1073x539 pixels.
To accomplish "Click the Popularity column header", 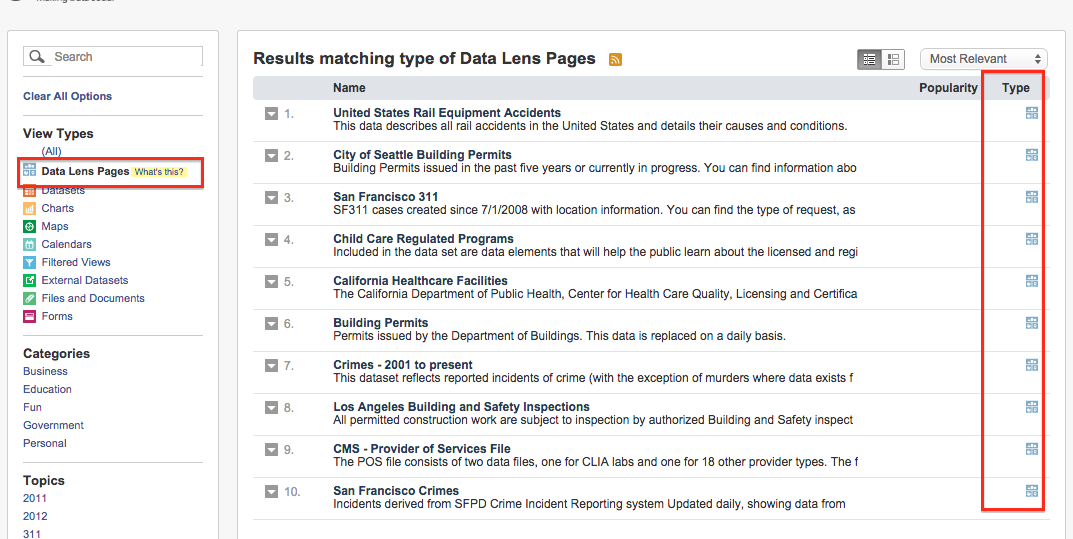I will (948, 88).
